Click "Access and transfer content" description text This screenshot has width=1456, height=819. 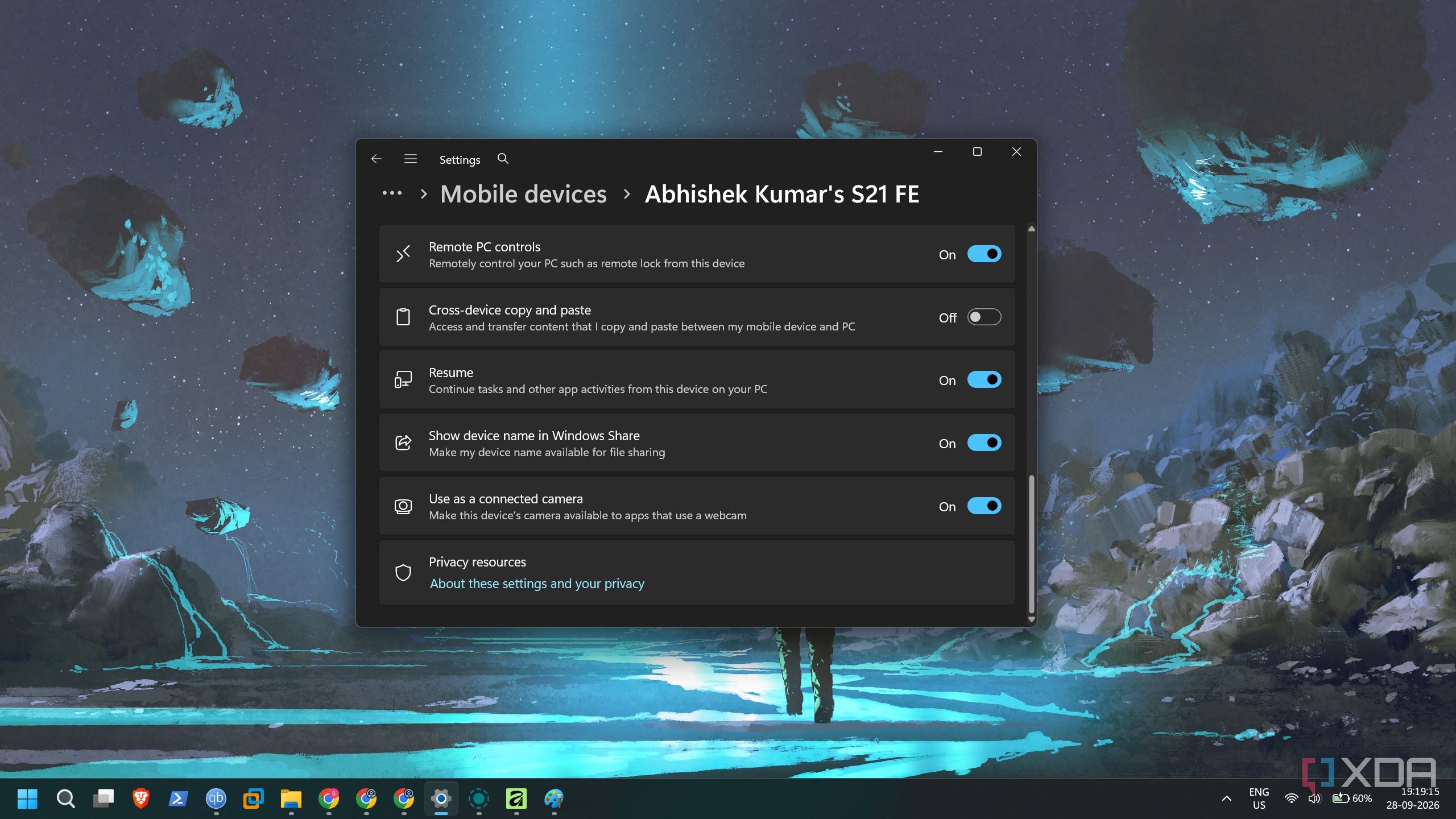(x=642, y=326)
